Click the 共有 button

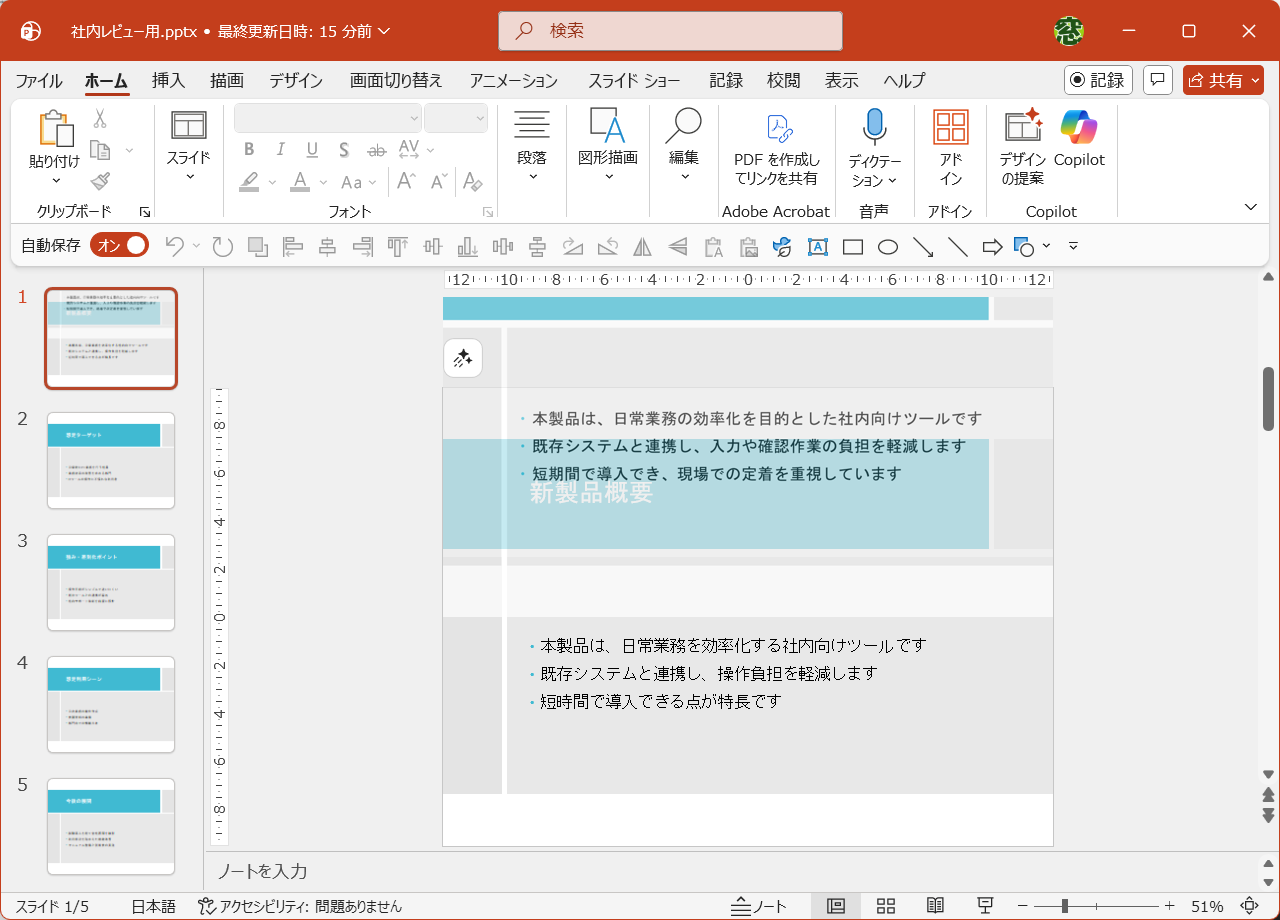1223,80
